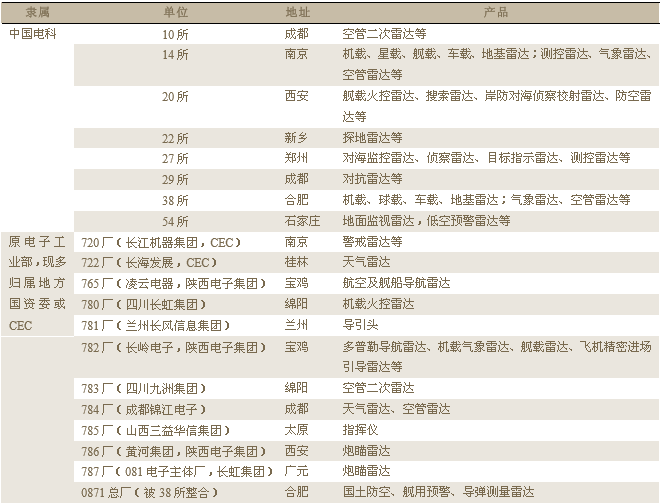Click the 郑州 address cell

pyautogui.click(x=296, y=158)
